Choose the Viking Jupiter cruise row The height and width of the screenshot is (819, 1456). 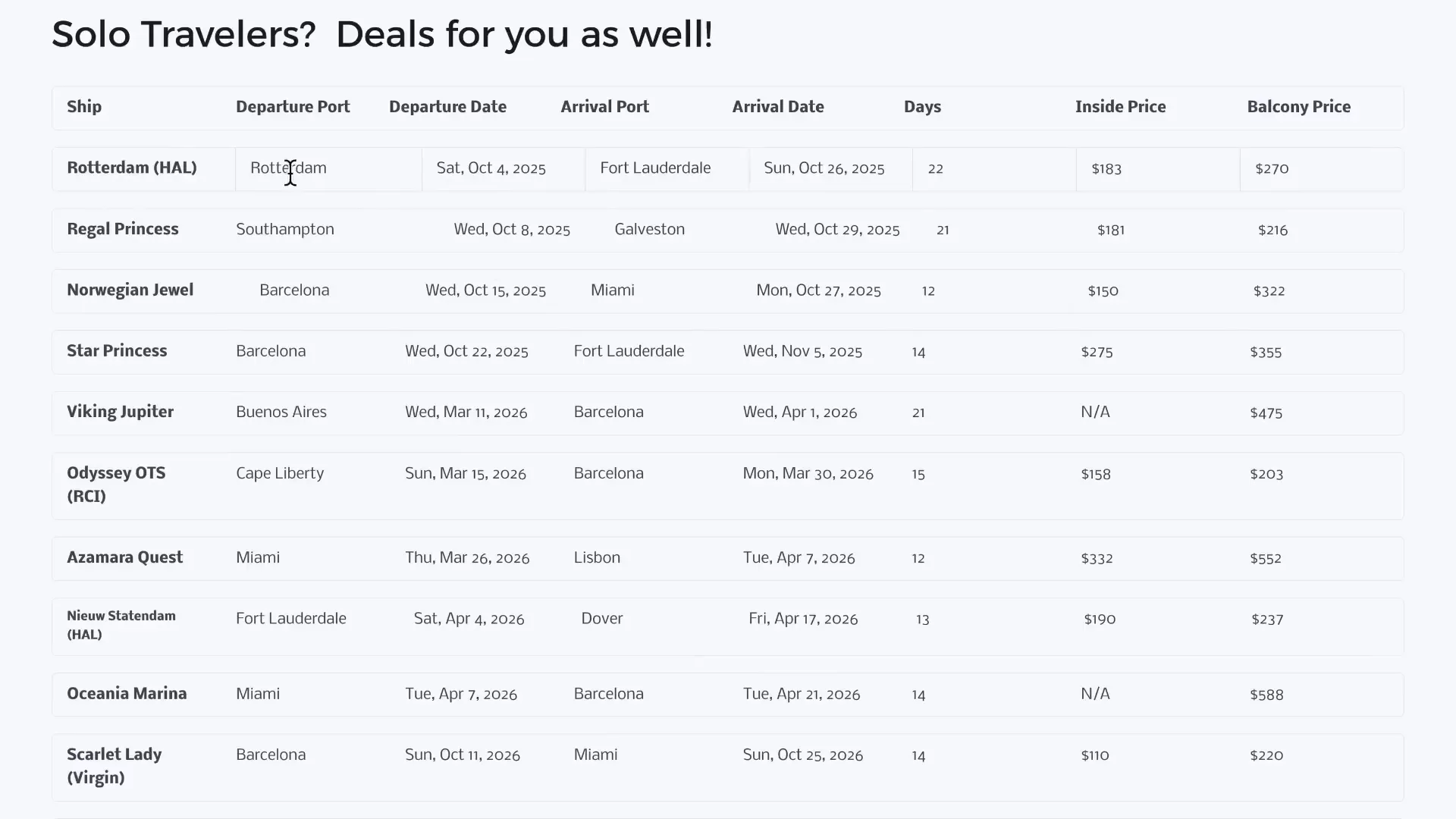120,412
